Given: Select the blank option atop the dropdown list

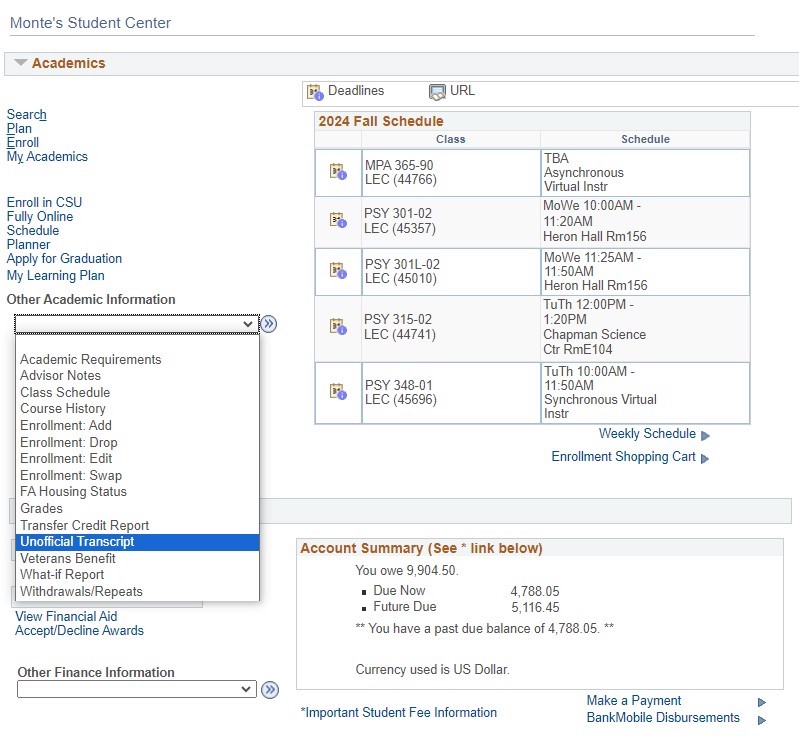Looking at the screenshot, I should click(x=137, y=343).
